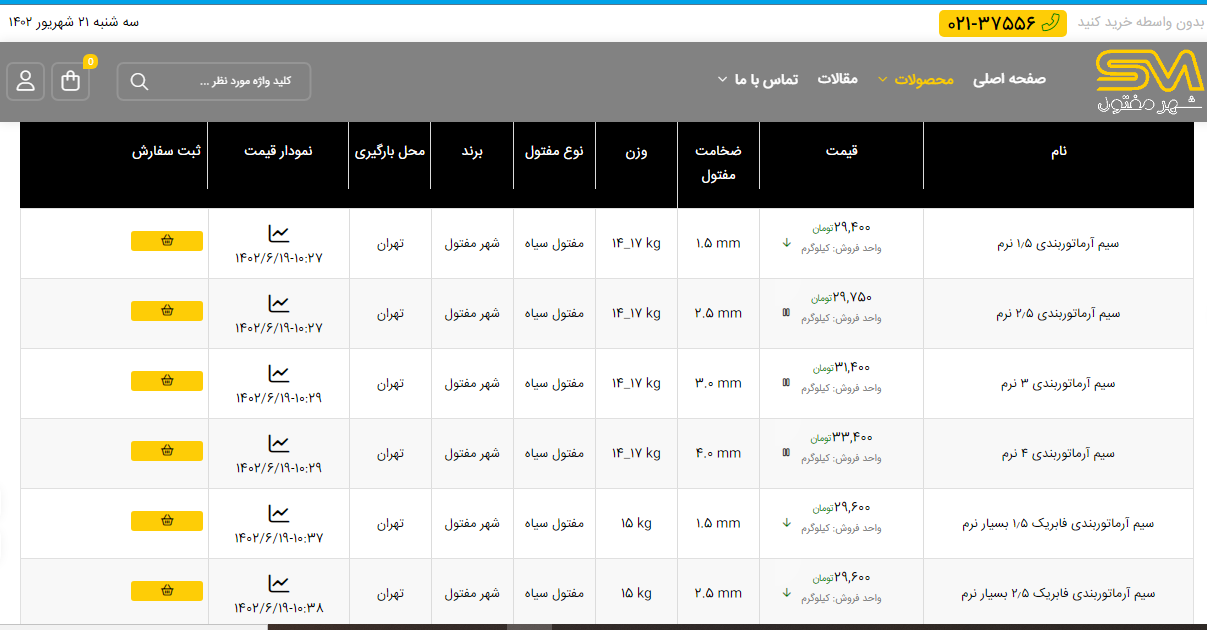Click the قیمت column header

tap(841, 152)
